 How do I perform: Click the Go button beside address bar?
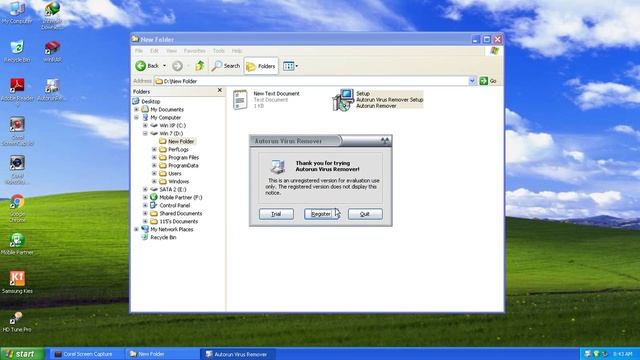(x=488, y=81)
